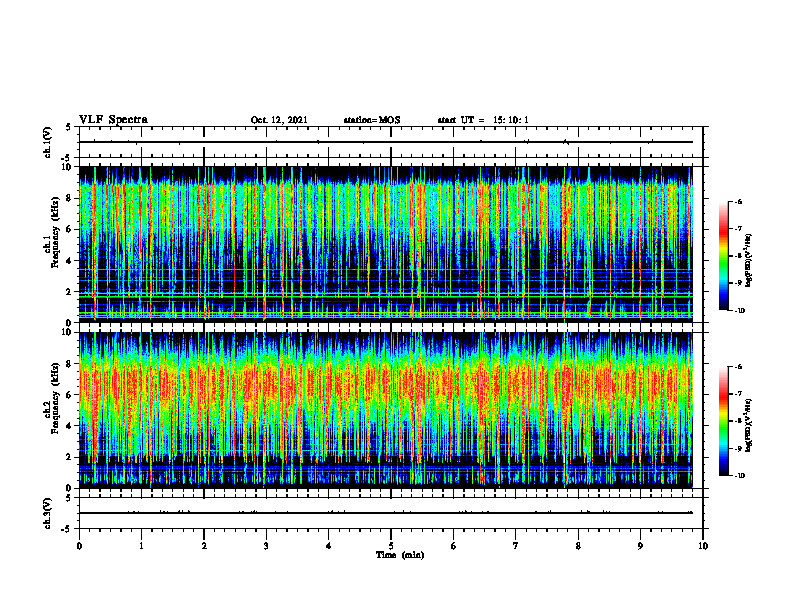
Task: Click the ch.3 voltage waveform trace panel
Action: [391, 513]
